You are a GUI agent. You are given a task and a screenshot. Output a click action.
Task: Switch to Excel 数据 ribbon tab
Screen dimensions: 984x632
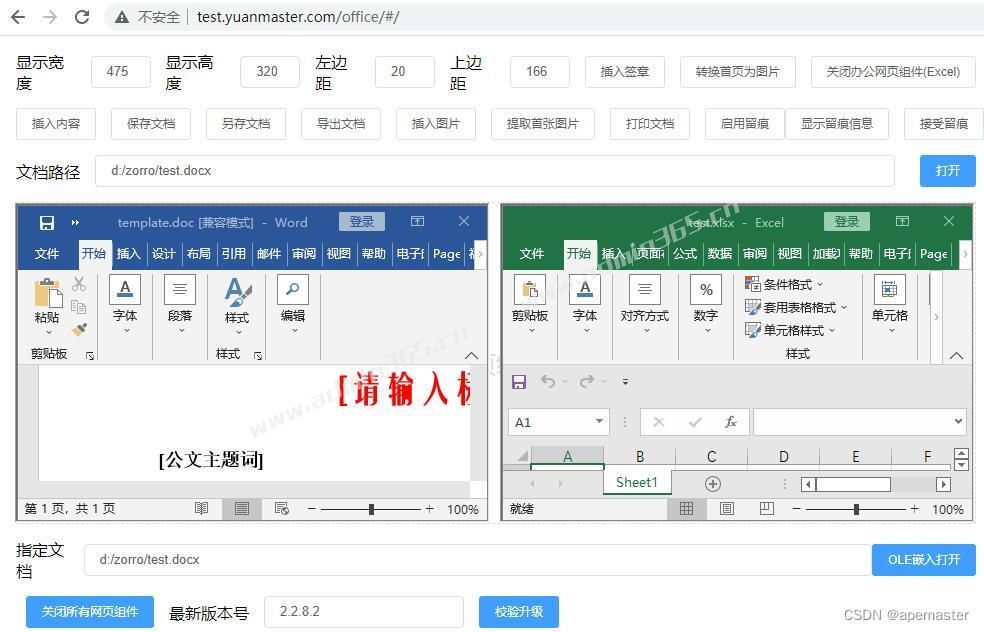pos(720,254)
